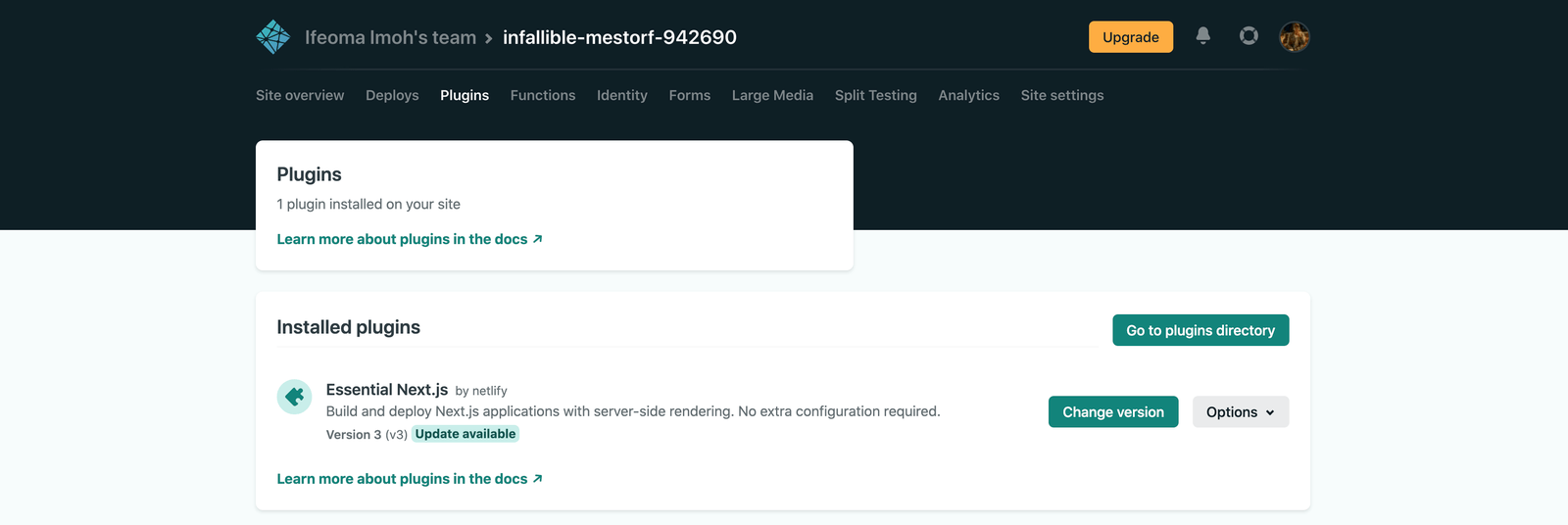Viewport: 1568px width, 525px height.
Task: Open the Site overview tab
Action: pyautogui.click(x=300, y=95)
